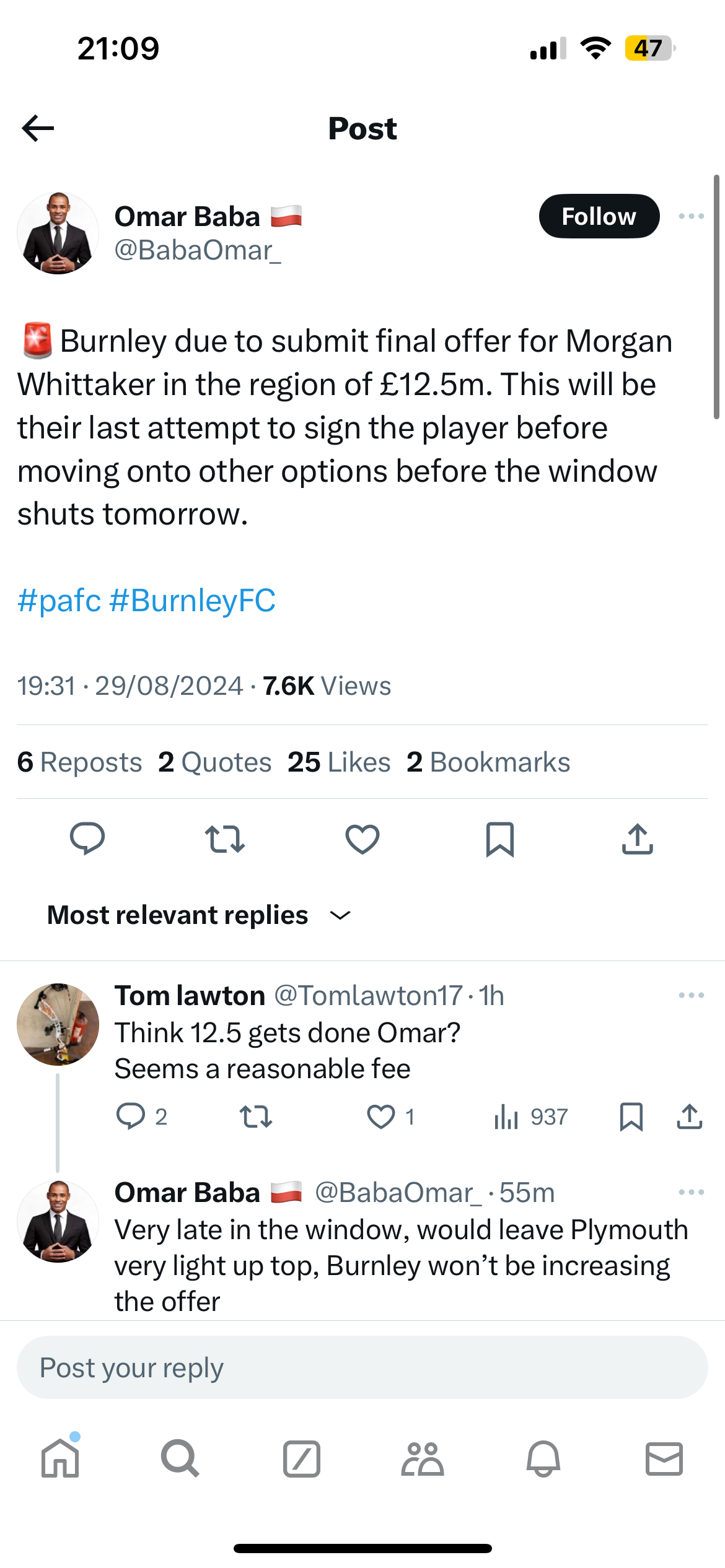Open Notifications bell in bottom bar

[x=543, y=1458]
